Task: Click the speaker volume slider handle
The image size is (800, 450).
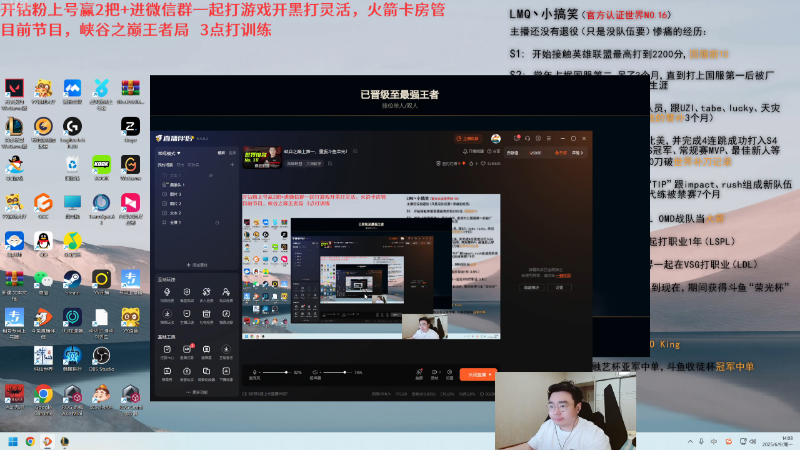Action: click(x=345, y=372)
